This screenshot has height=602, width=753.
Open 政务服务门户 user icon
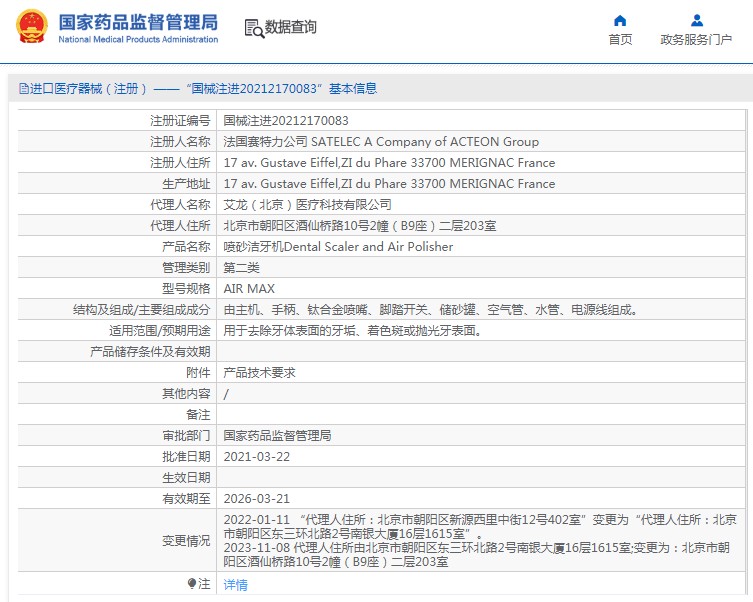697,21
